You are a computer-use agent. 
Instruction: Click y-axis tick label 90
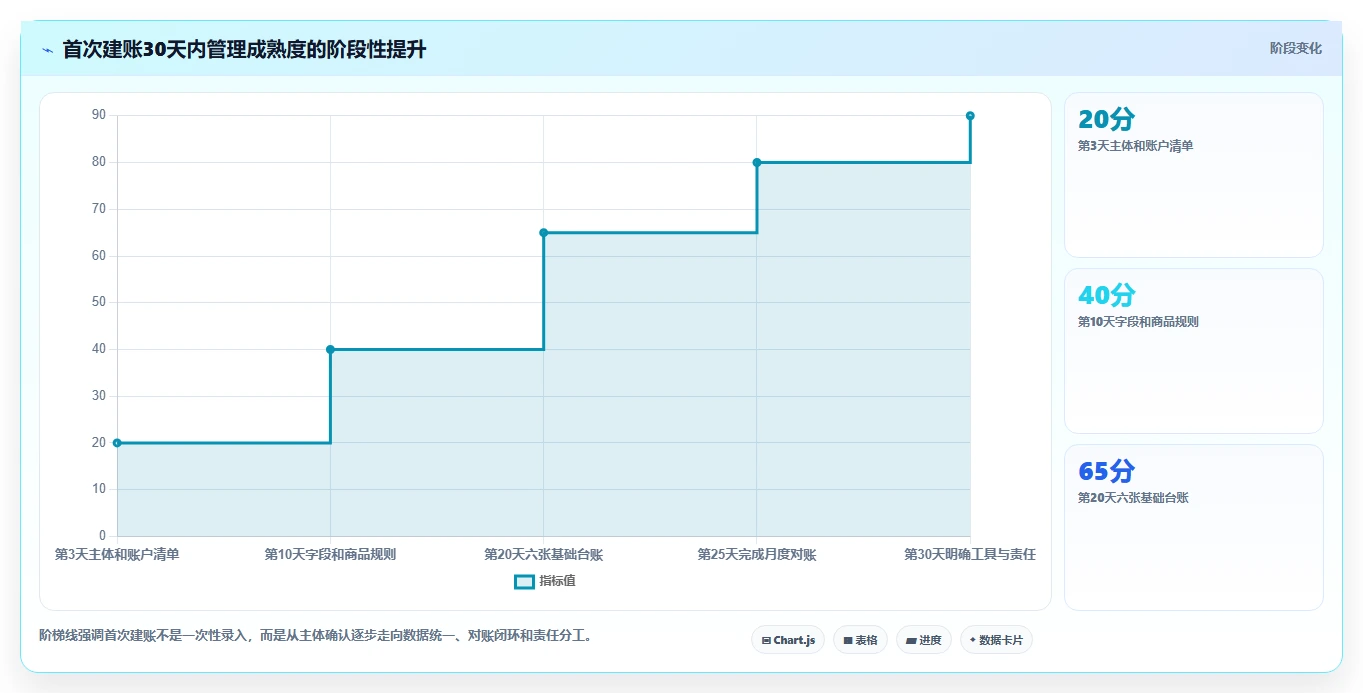[x=99, y=115]
